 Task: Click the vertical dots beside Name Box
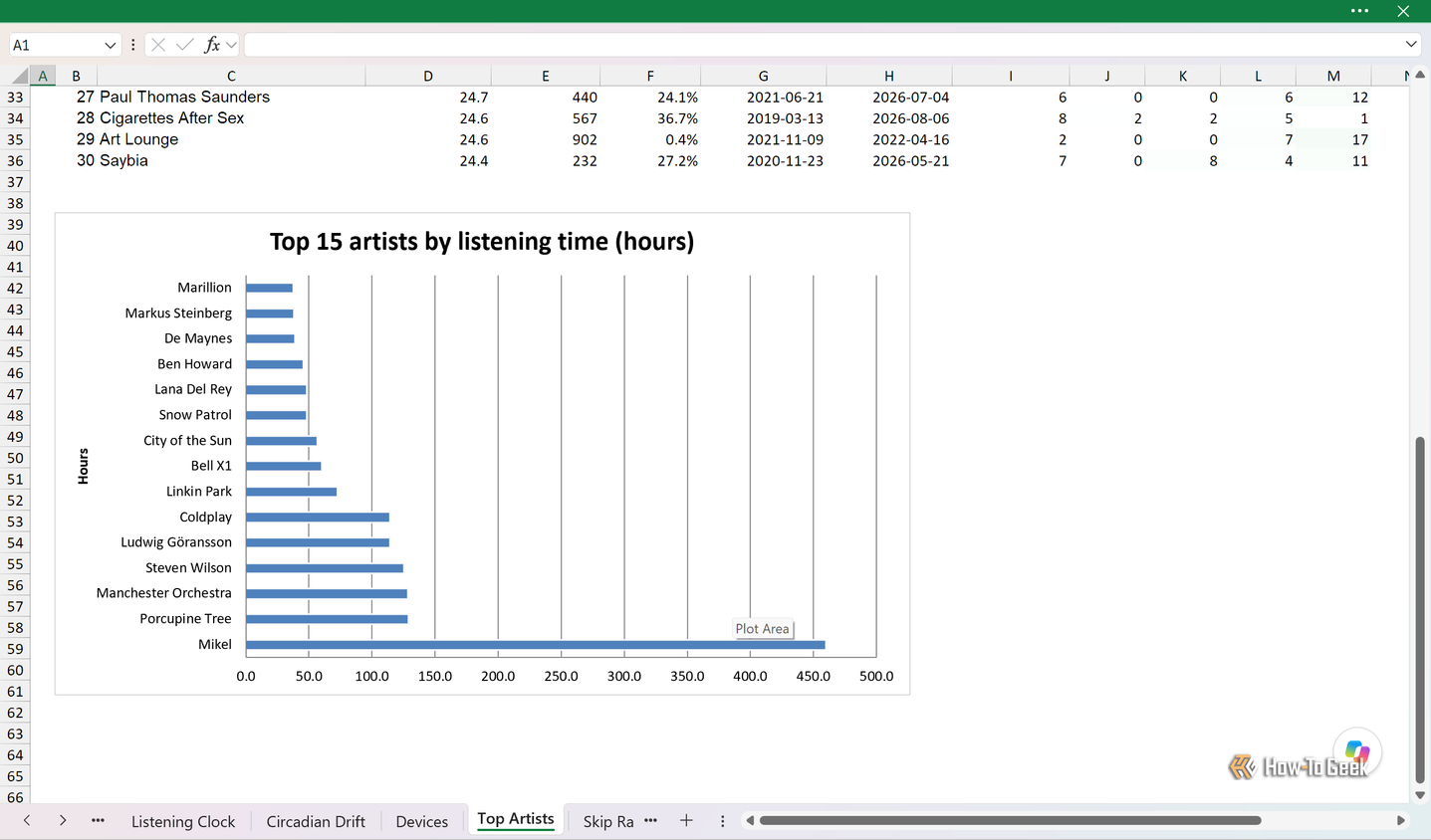pyautogui.click(x=132, y=45)
